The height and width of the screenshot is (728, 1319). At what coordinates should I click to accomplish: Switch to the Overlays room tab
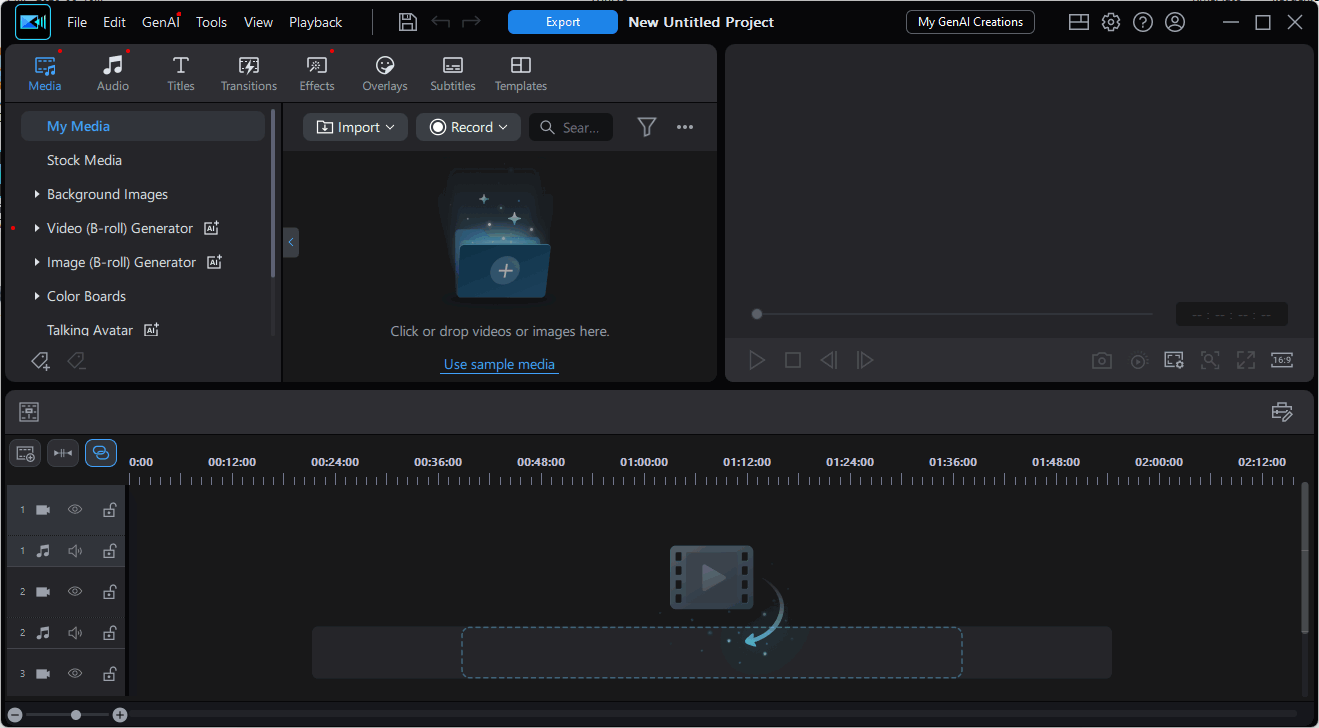(x=385, y=73)
